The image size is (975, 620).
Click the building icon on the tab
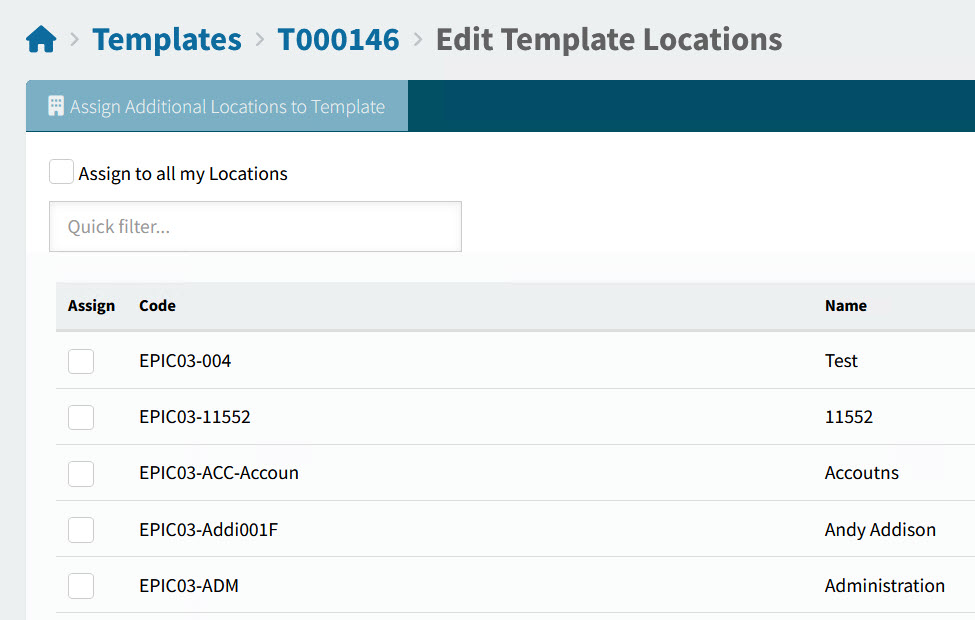56,106
